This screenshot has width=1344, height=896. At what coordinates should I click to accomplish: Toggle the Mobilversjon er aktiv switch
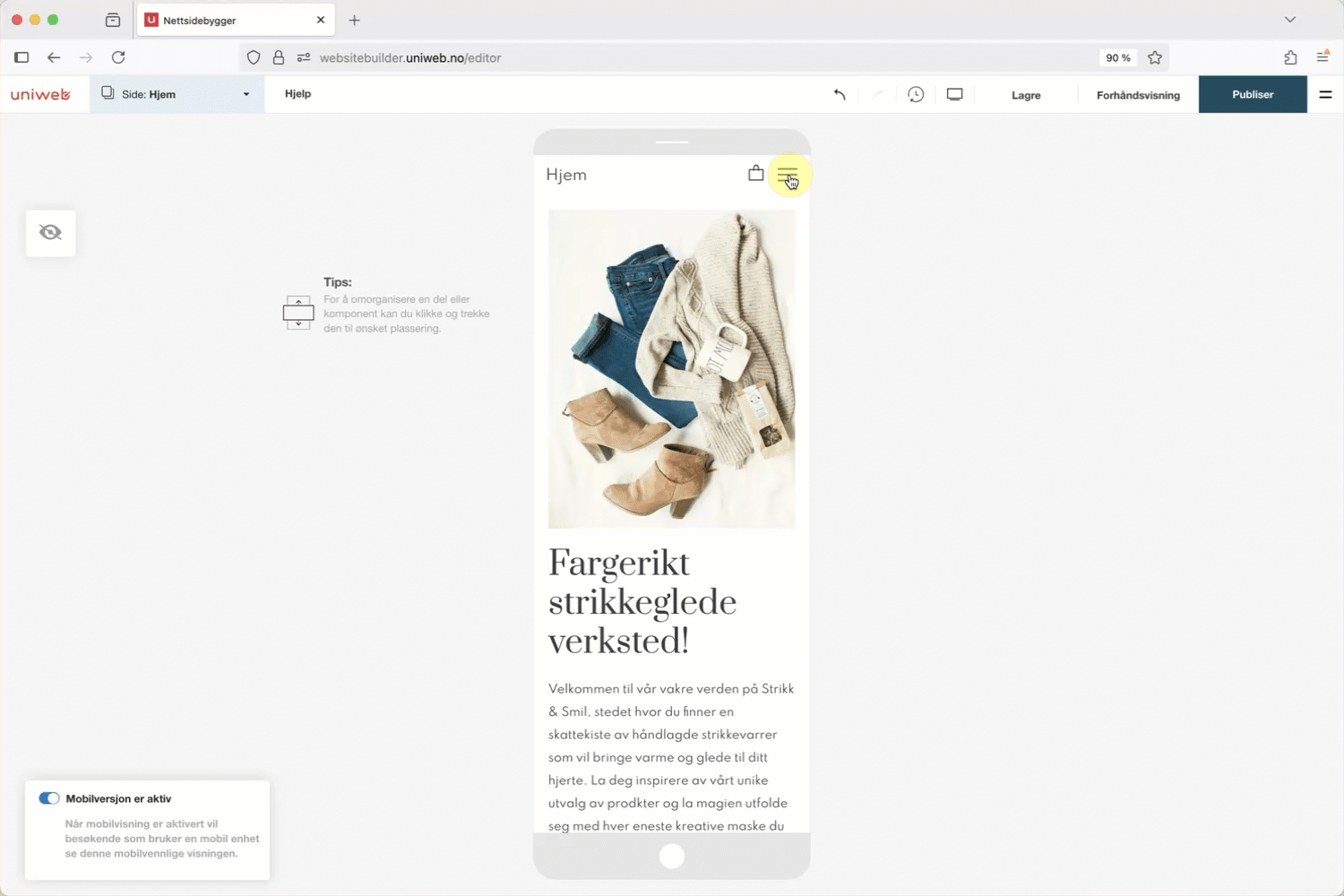[49, 798]
